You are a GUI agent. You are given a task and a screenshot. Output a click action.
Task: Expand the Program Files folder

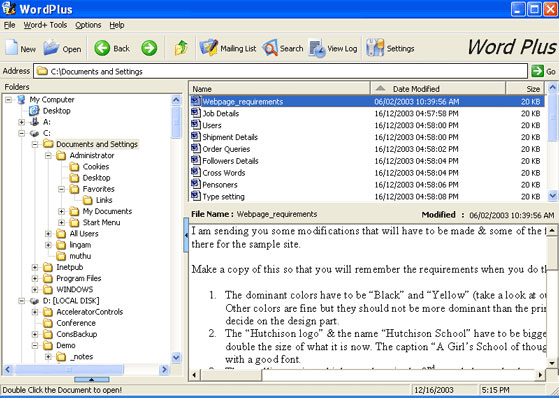click(x=35, y=279)
